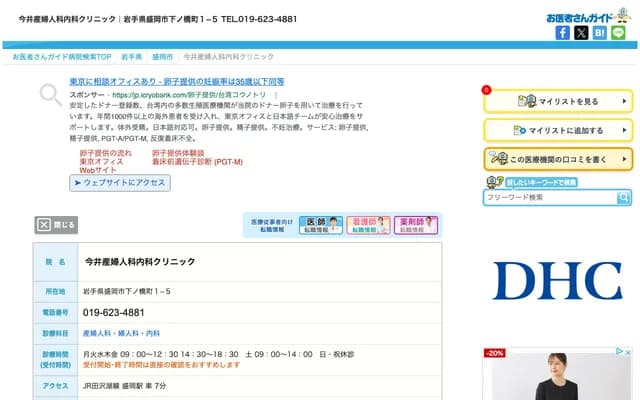Go to お医者さんガイド病院検索TOP breadcrumb
Screen dimensions: 640x400
(62, 57)
